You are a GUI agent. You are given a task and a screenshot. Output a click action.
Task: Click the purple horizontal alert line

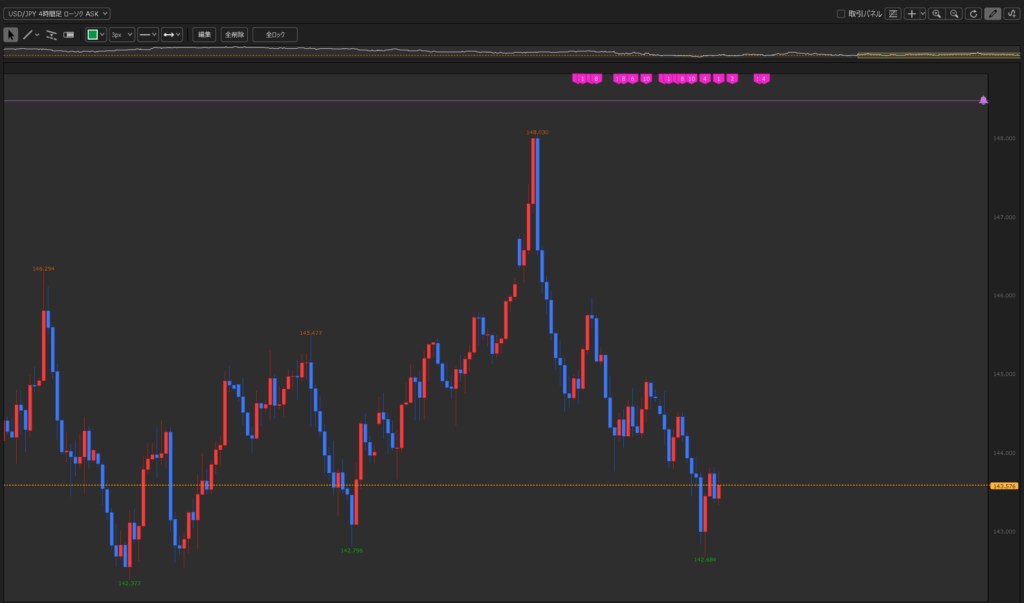pyautogui.click(x=491, y=101)
